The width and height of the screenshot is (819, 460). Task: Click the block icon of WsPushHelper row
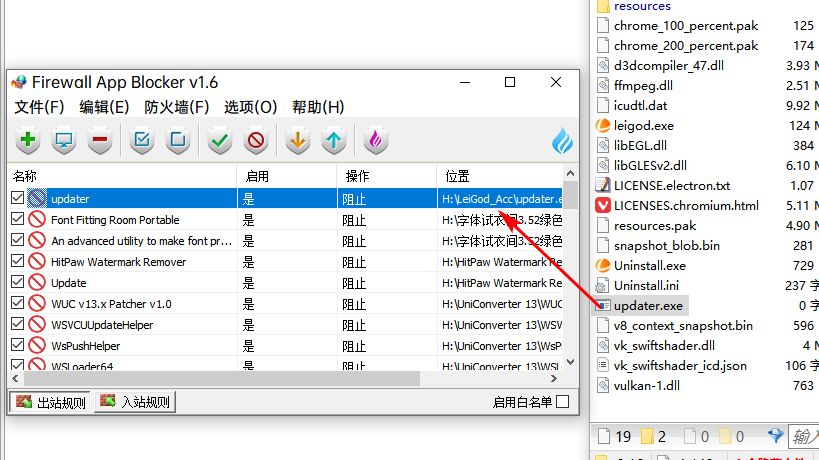(37, 345)
